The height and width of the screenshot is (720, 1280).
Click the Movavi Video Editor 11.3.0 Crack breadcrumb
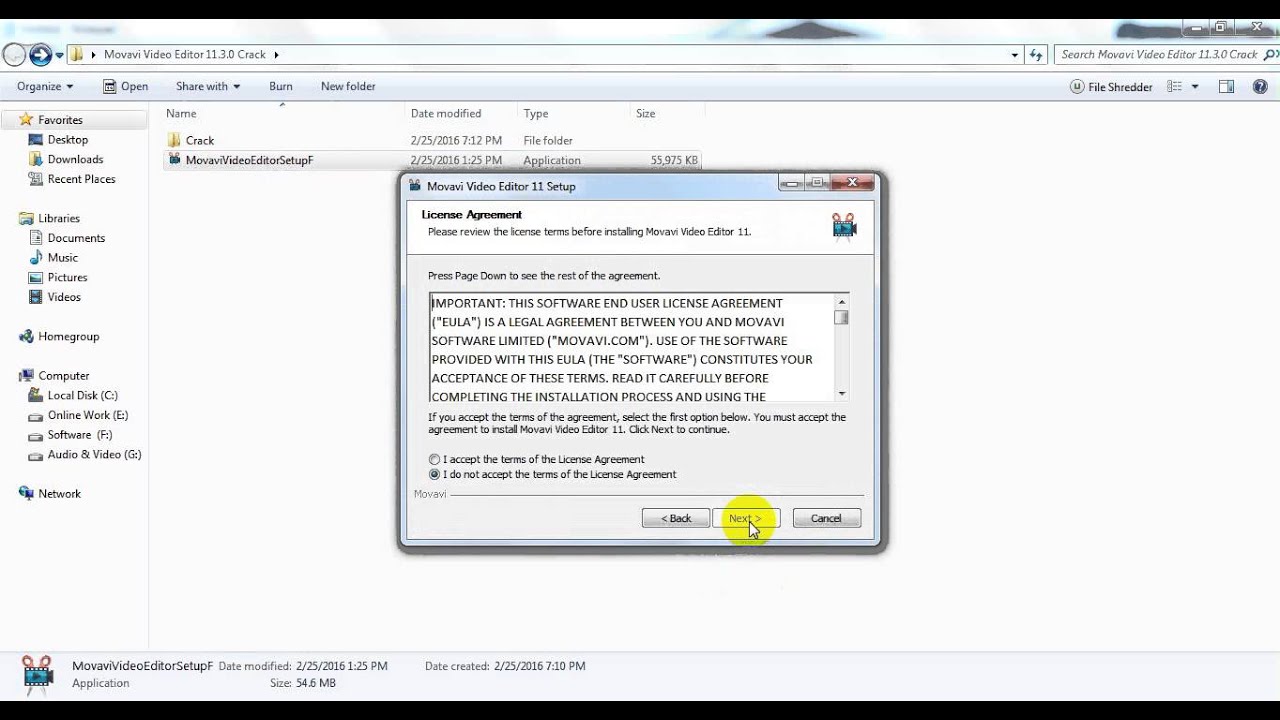coord(185,55)
